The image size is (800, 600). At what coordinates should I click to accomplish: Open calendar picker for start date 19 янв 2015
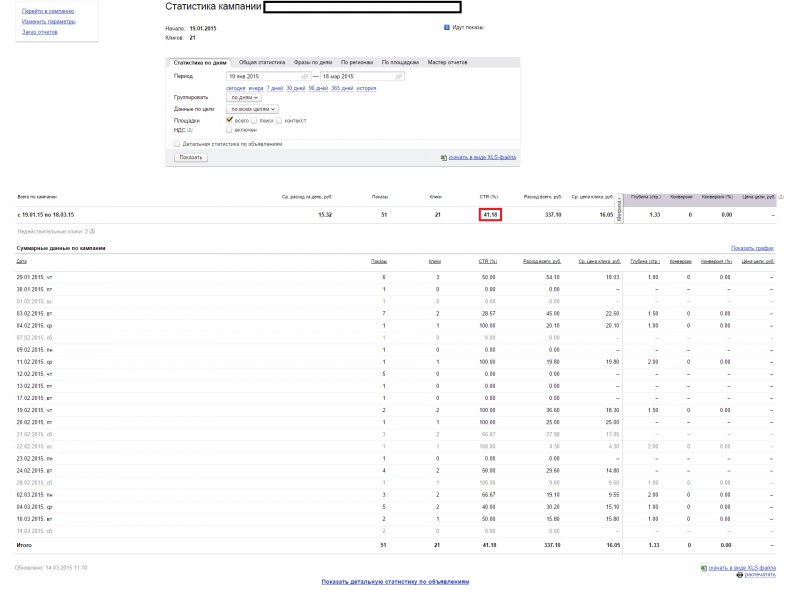click(305, 77)
